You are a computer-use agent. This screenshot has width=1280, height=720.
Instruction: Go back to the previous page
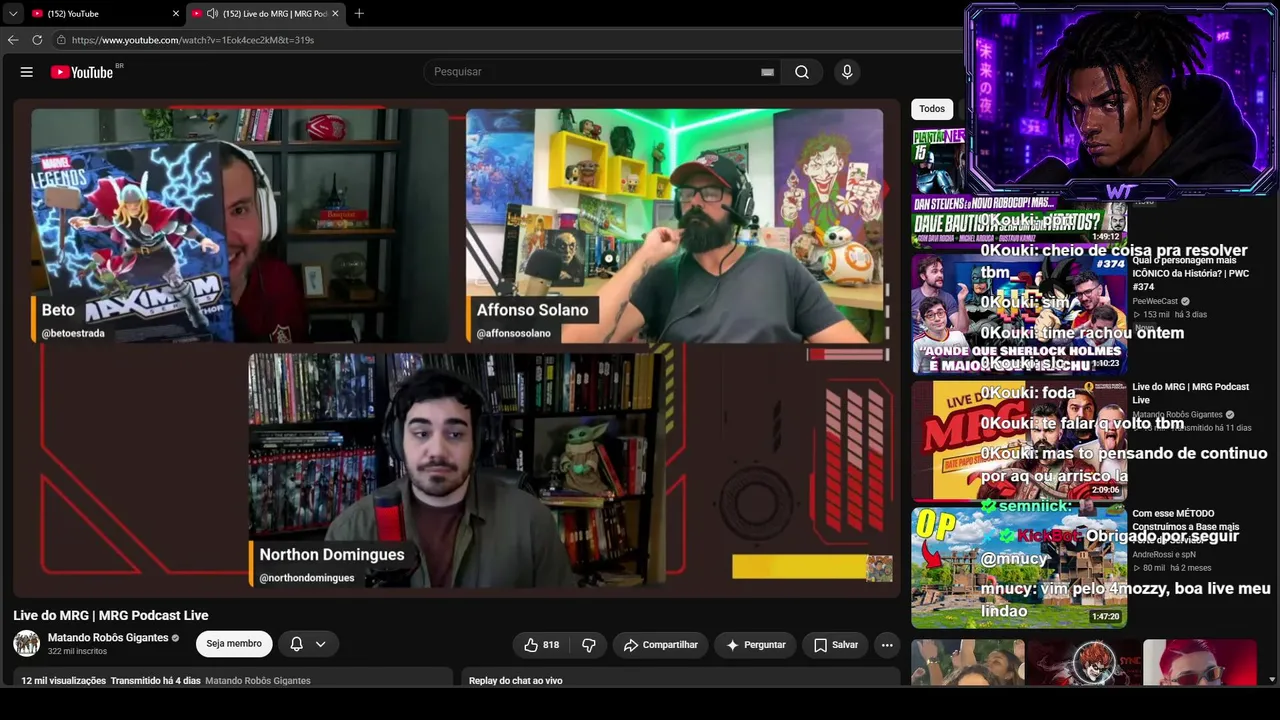(13, 40)
